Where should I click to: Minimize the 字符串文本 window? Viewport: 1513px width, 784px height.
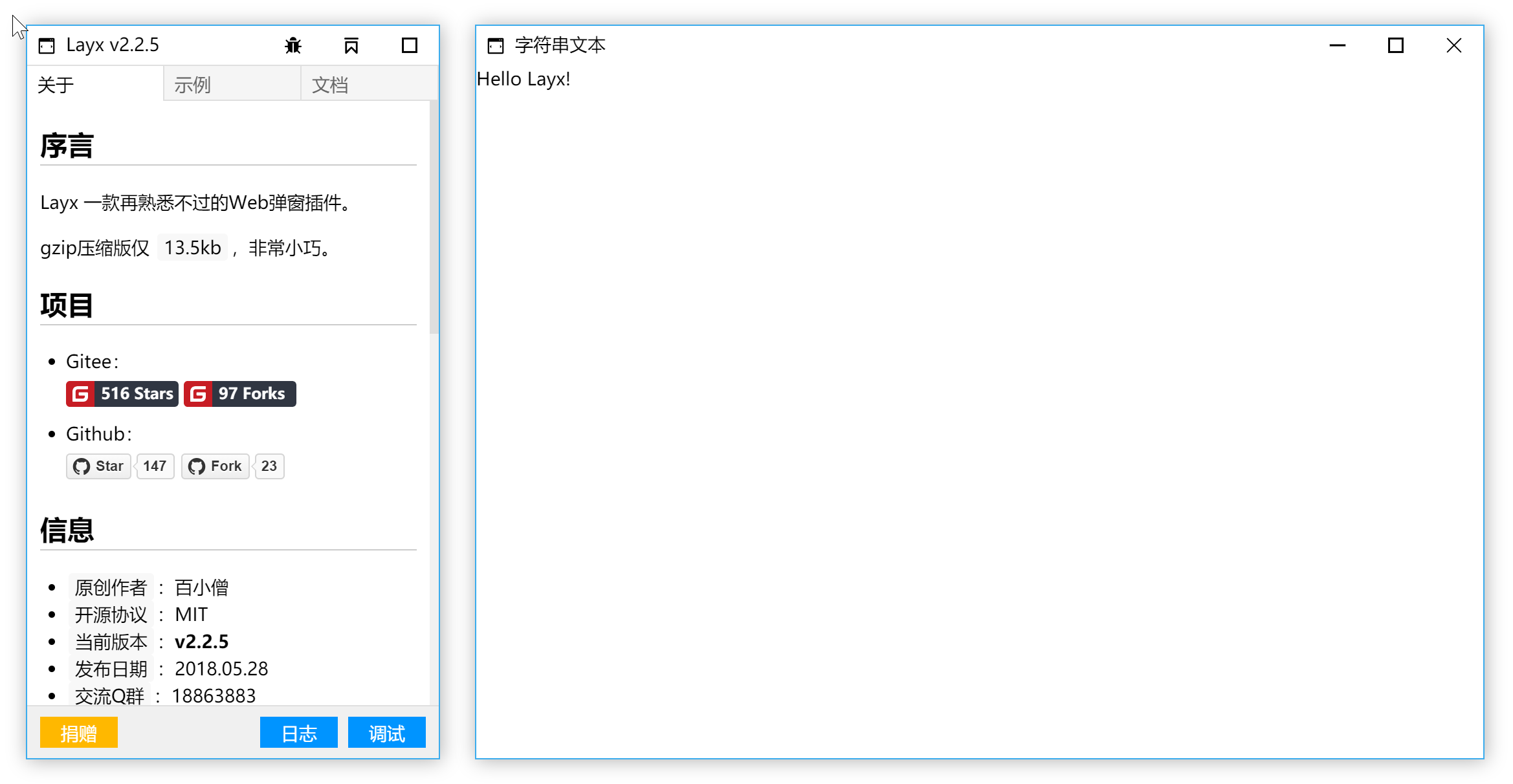pos(1338,45)
